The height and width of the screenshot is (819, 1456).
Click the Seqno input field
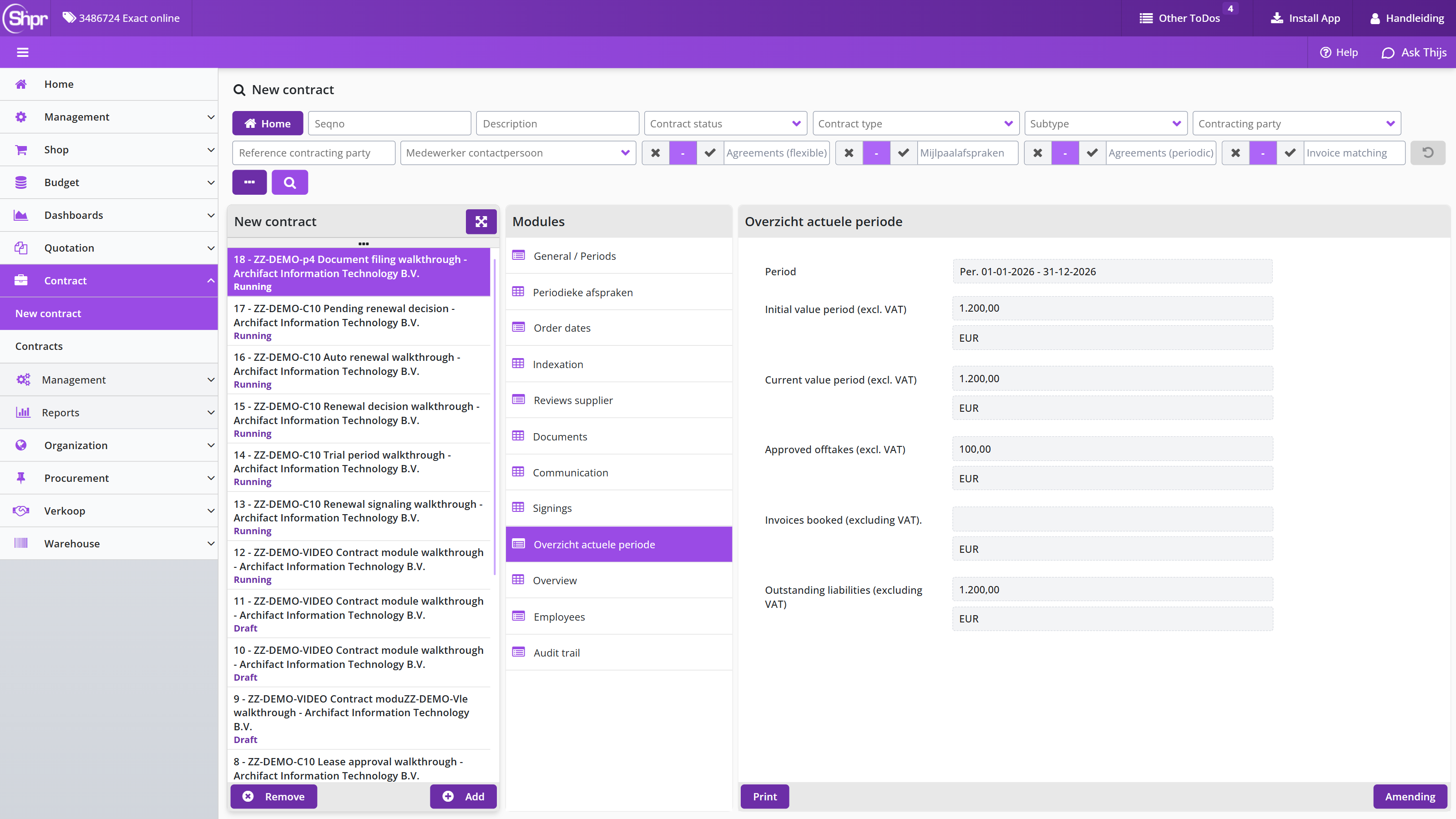click(389, 123)
